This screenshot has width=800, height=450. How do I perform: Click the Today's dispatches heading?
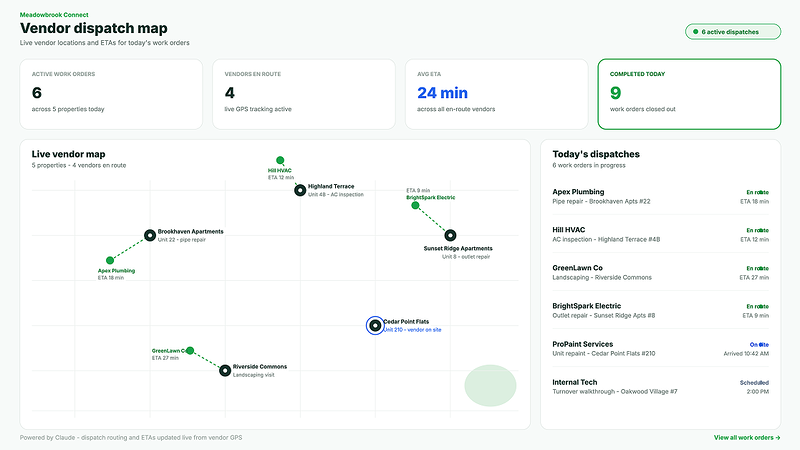point(596,154)
